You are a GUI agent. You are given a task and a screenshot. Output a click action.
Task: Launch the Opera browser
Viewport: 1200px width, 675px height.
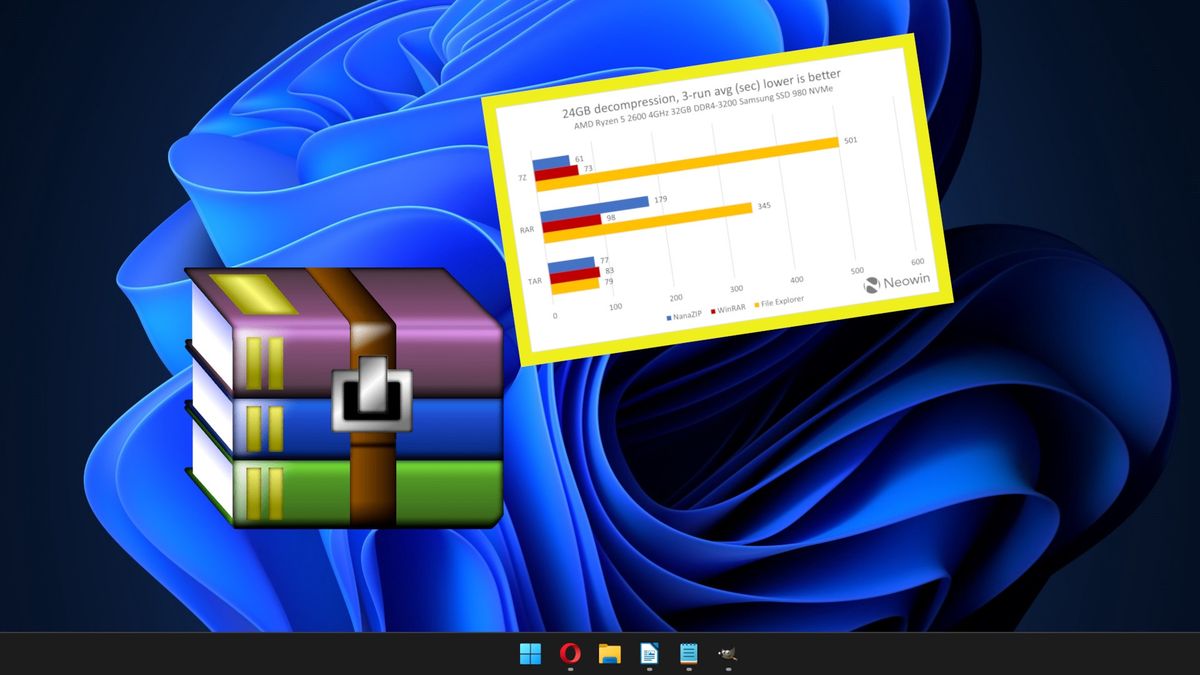[570, 654]
